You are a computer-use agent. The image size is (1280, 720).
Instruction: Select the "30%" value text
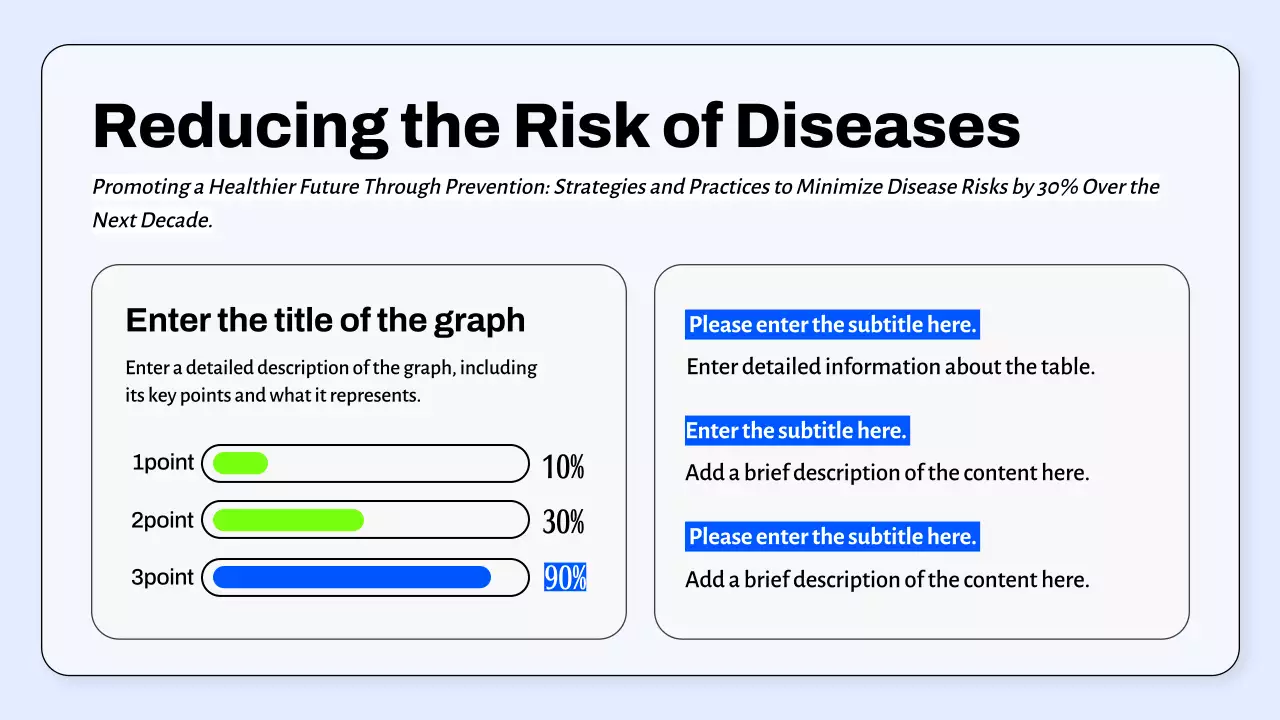click(563, 522)
